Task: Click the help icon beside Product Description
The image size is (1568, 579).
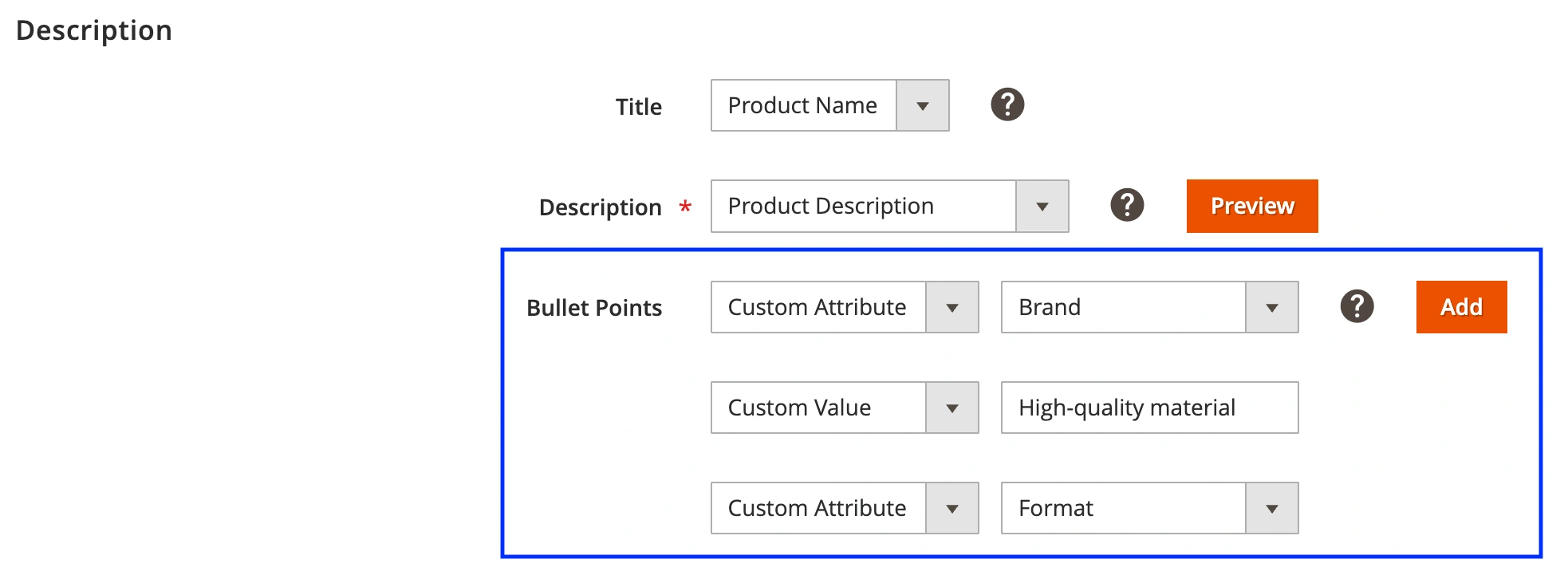Action: 1127,205
